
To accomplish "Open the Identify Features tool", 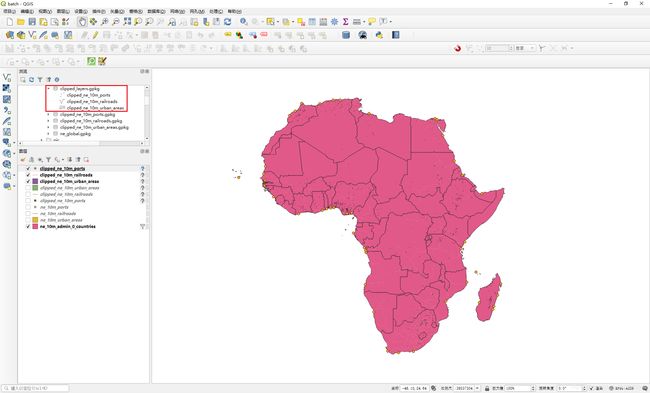I will click(x=244, y=22).
